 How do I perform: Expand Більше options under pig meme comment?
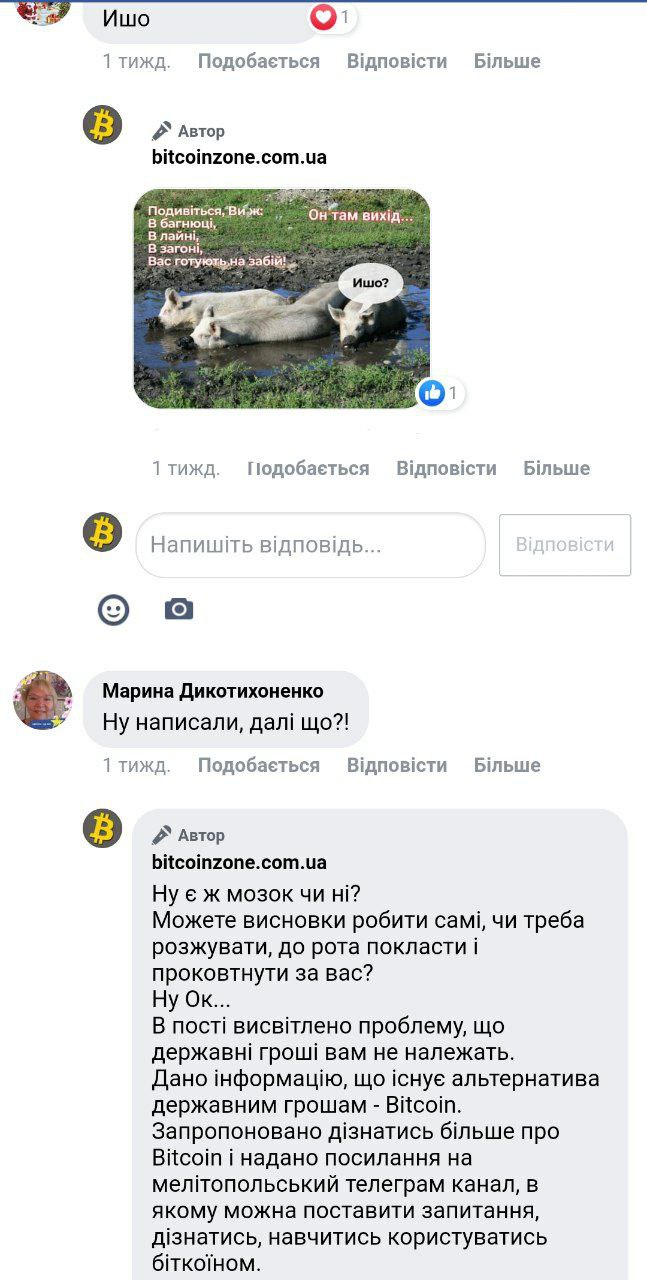pyautogui.click(x=557, y=468)
